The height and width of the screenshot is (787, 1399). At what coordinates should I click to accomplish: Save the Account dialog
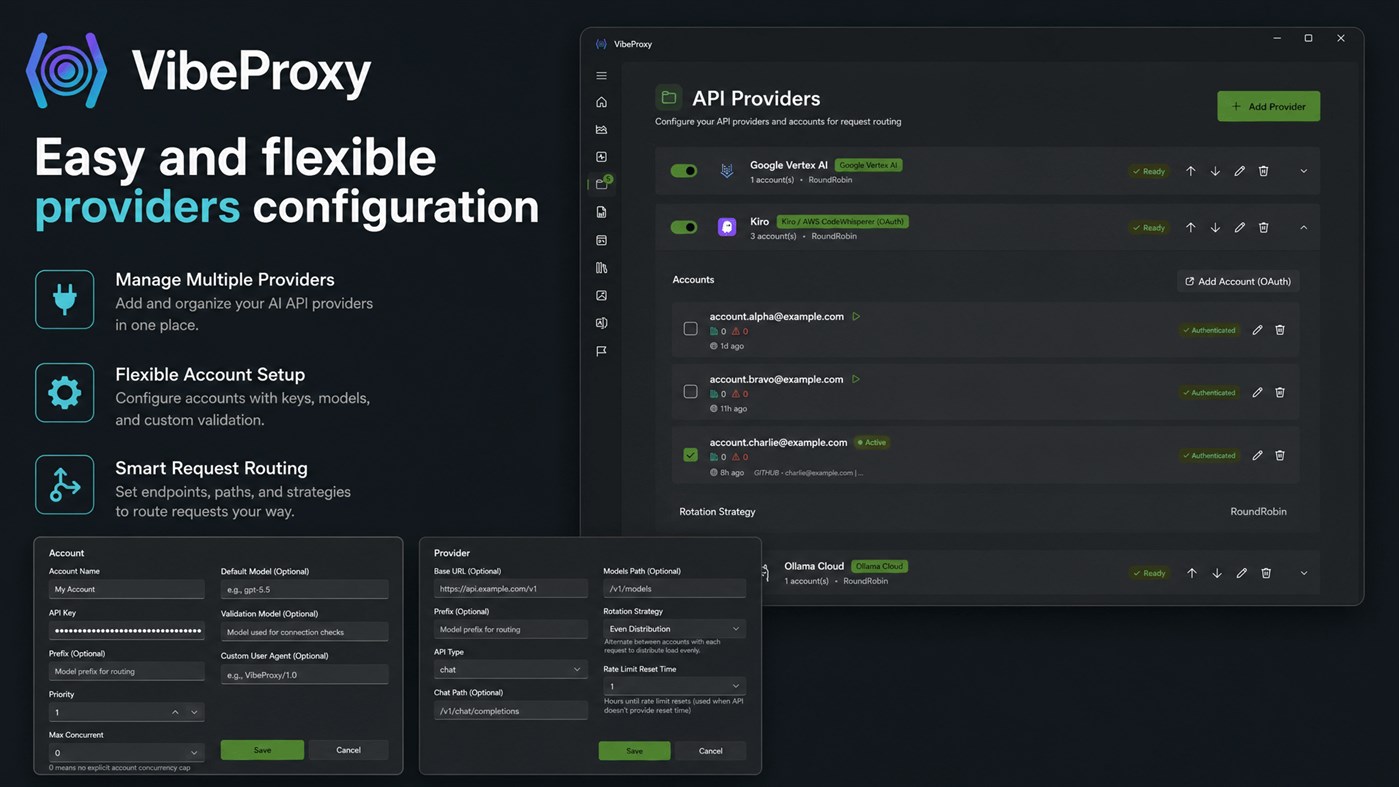(262, 750)
